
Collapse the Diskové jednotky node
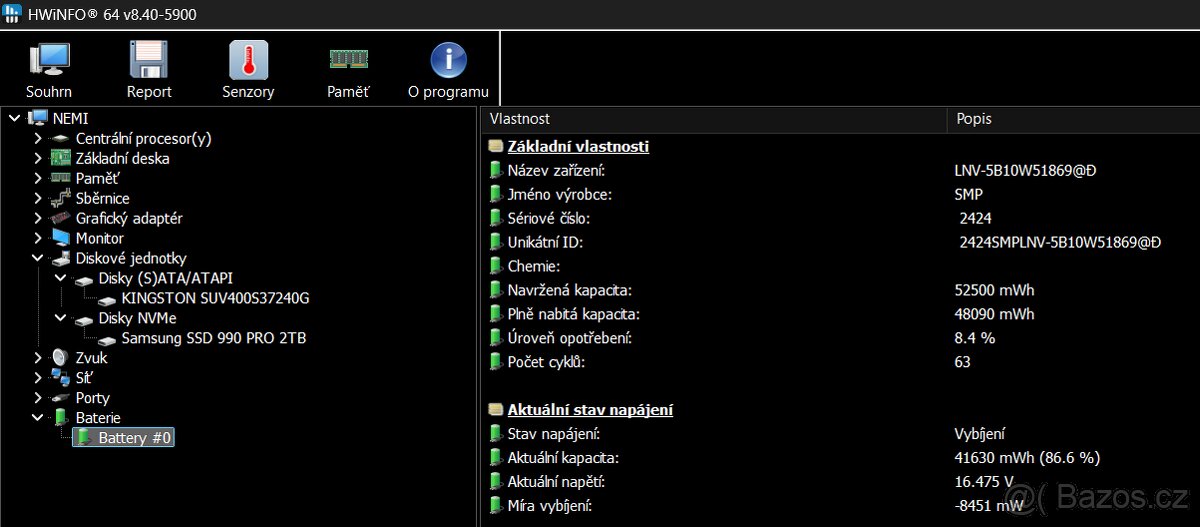pos(38,258)
